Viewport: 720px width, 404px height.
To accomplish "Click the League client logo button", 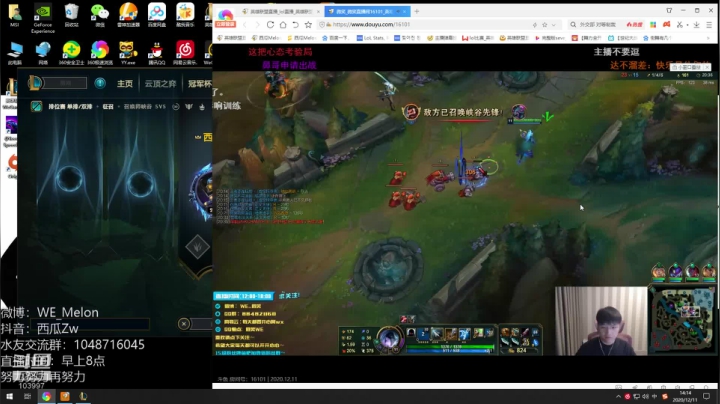I will pyautogui.click(x=35, y=83).
